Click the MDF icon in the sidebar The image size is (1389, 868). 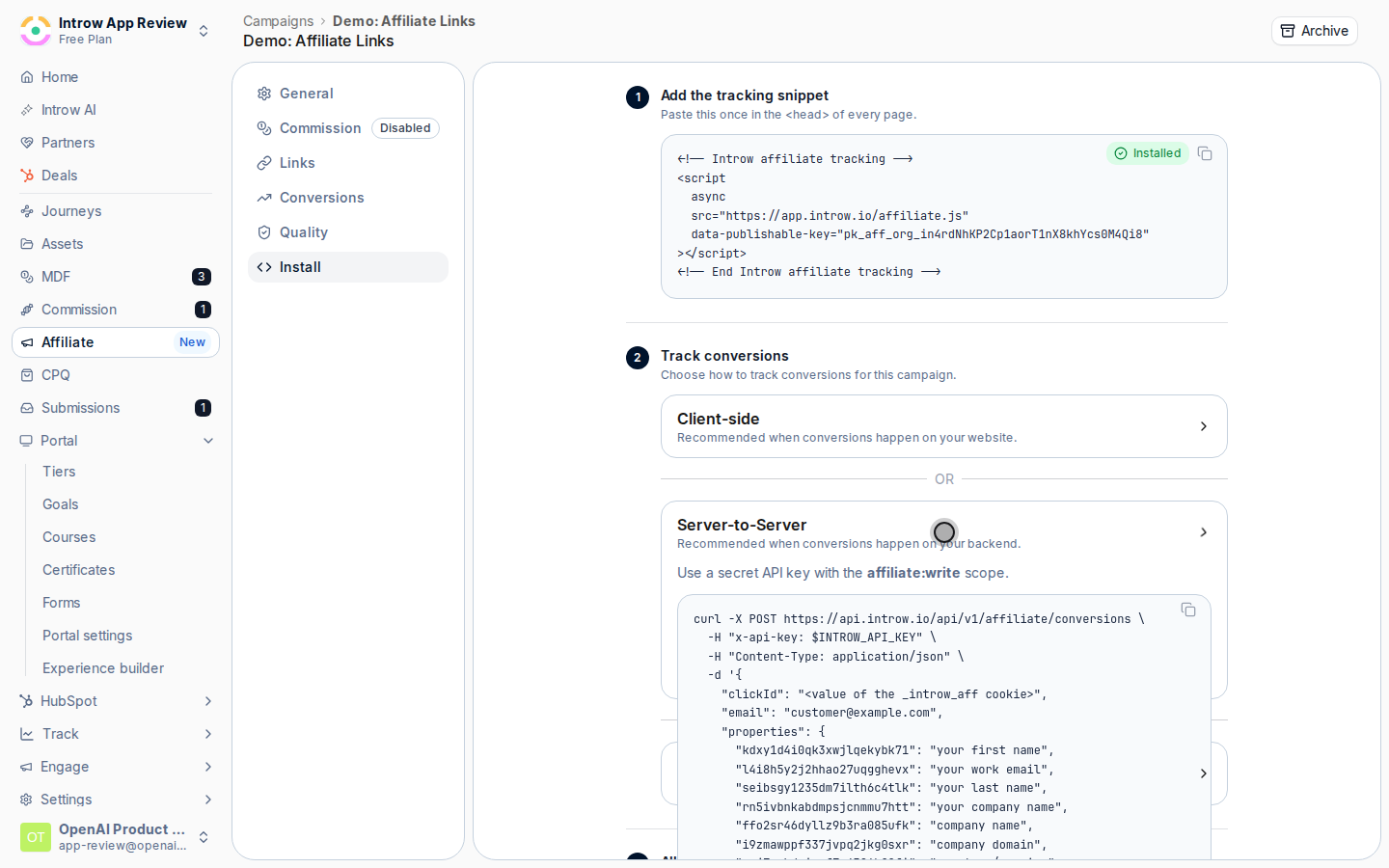click(27, 277)
